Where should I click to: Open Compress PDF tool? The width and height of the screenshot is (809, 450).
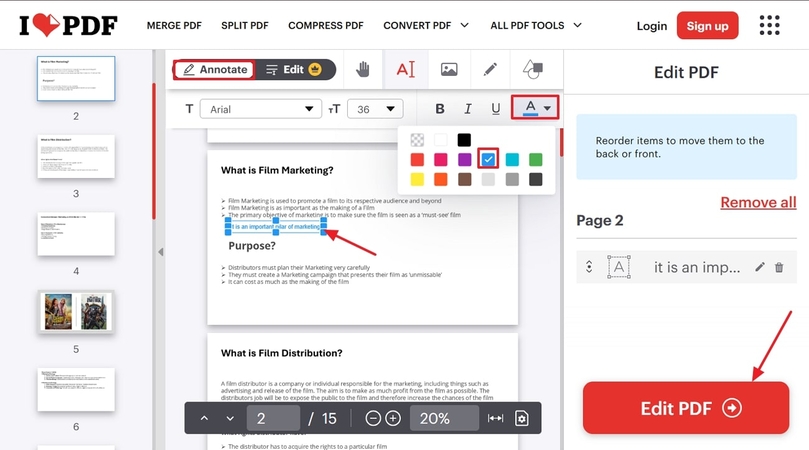326,25
